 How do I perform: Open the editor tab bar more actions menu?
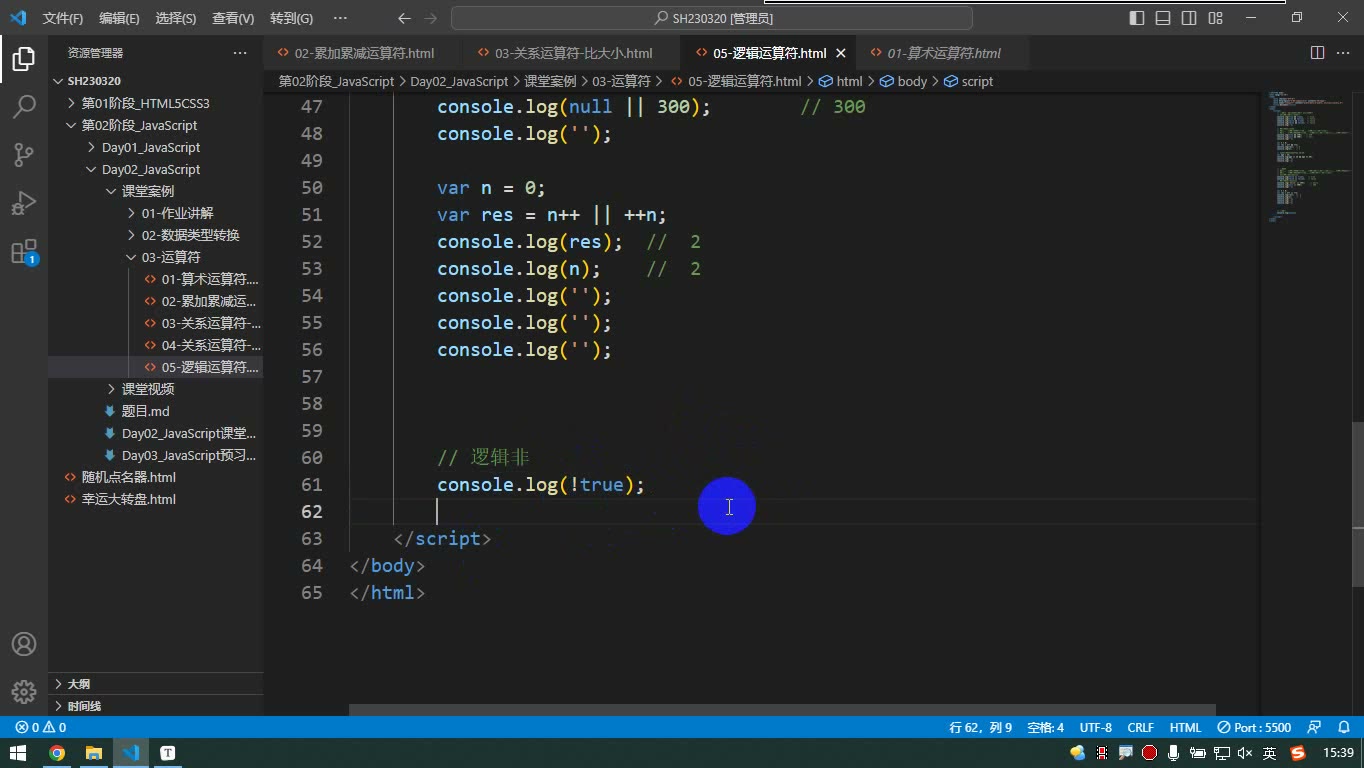(x=1343, y=53)
